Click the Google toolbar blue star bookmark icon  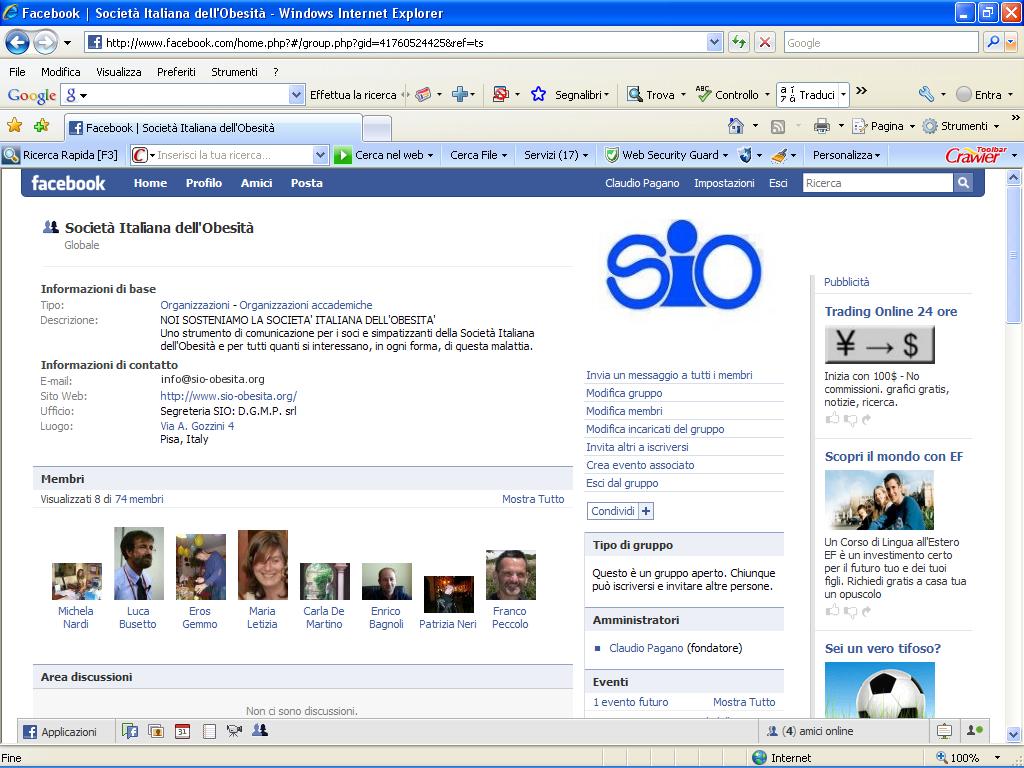538,95
